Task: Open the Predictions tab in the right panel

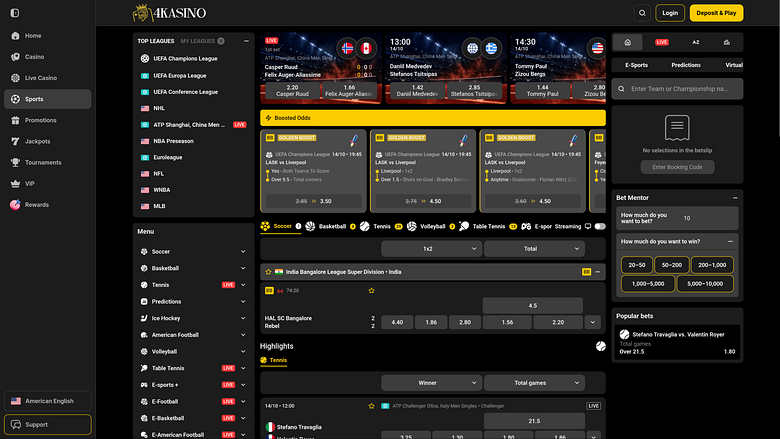Action: [x=685, y=65]
